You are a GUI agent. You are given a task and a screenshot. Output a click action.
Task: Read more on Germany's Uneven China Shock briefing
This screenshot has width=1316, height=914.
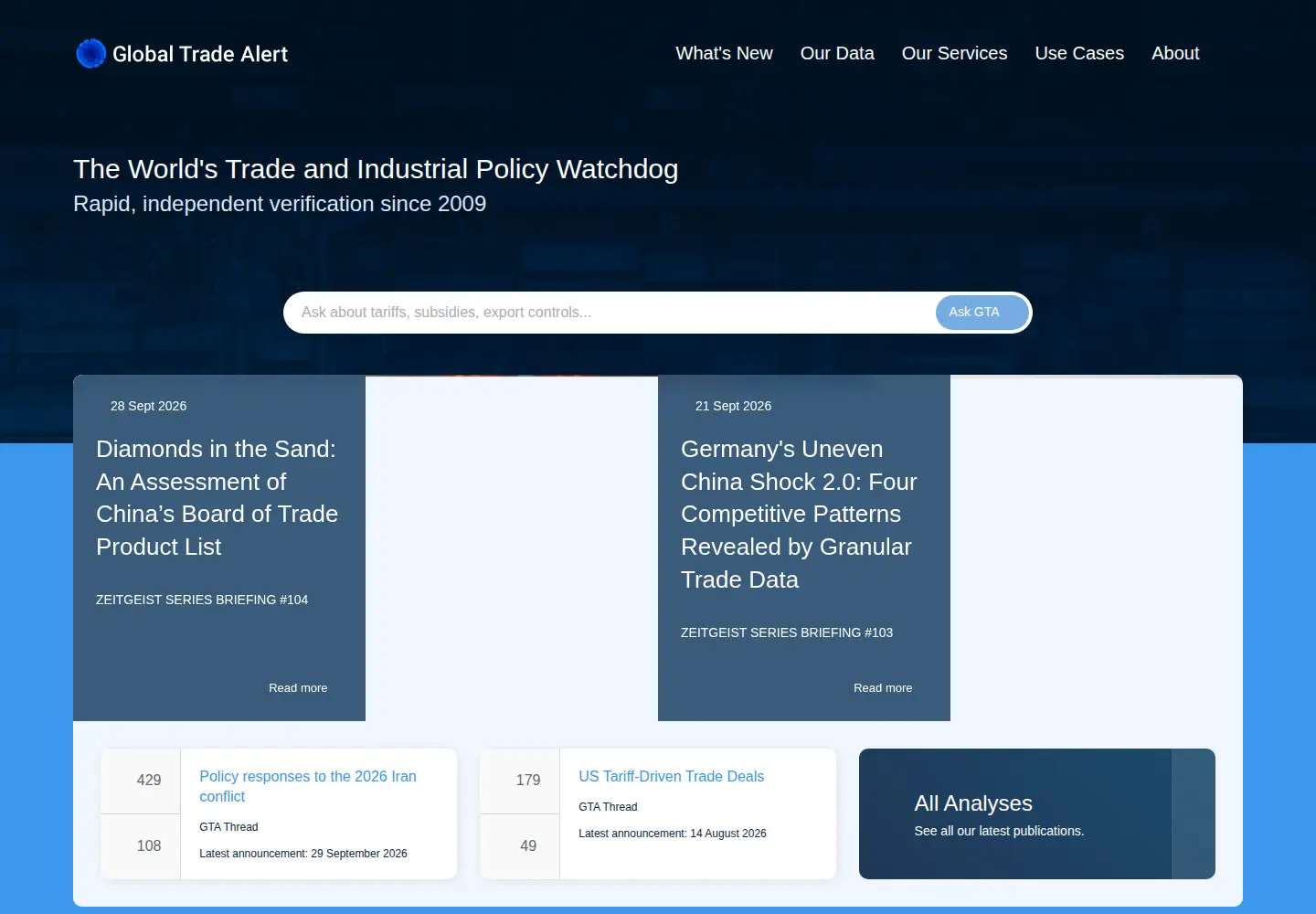[x=883, y=688]
